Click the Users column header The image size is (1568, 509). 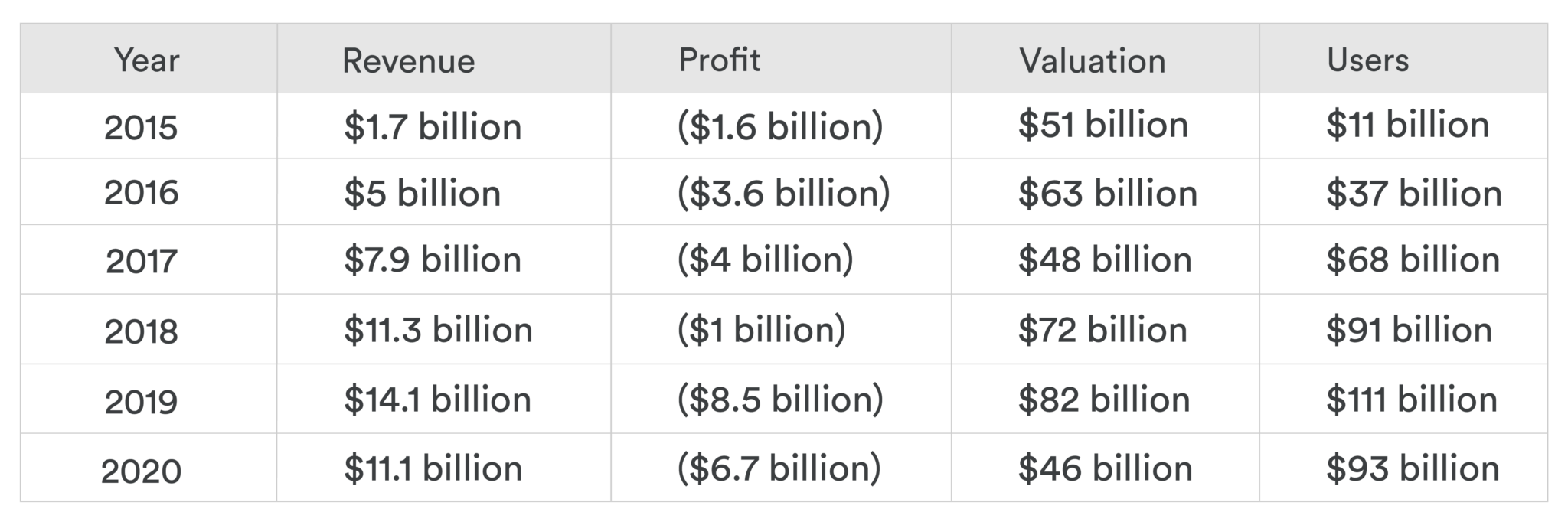(1367, 60)
